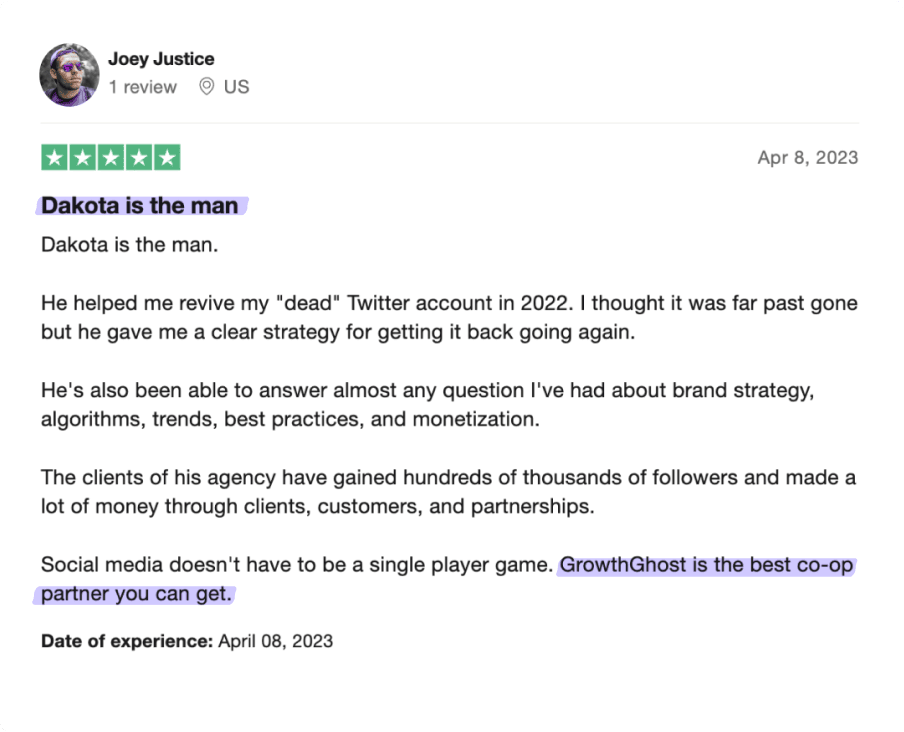Click the fifth green star
This screenshot has width=904, height=732.
coord(167,157)
